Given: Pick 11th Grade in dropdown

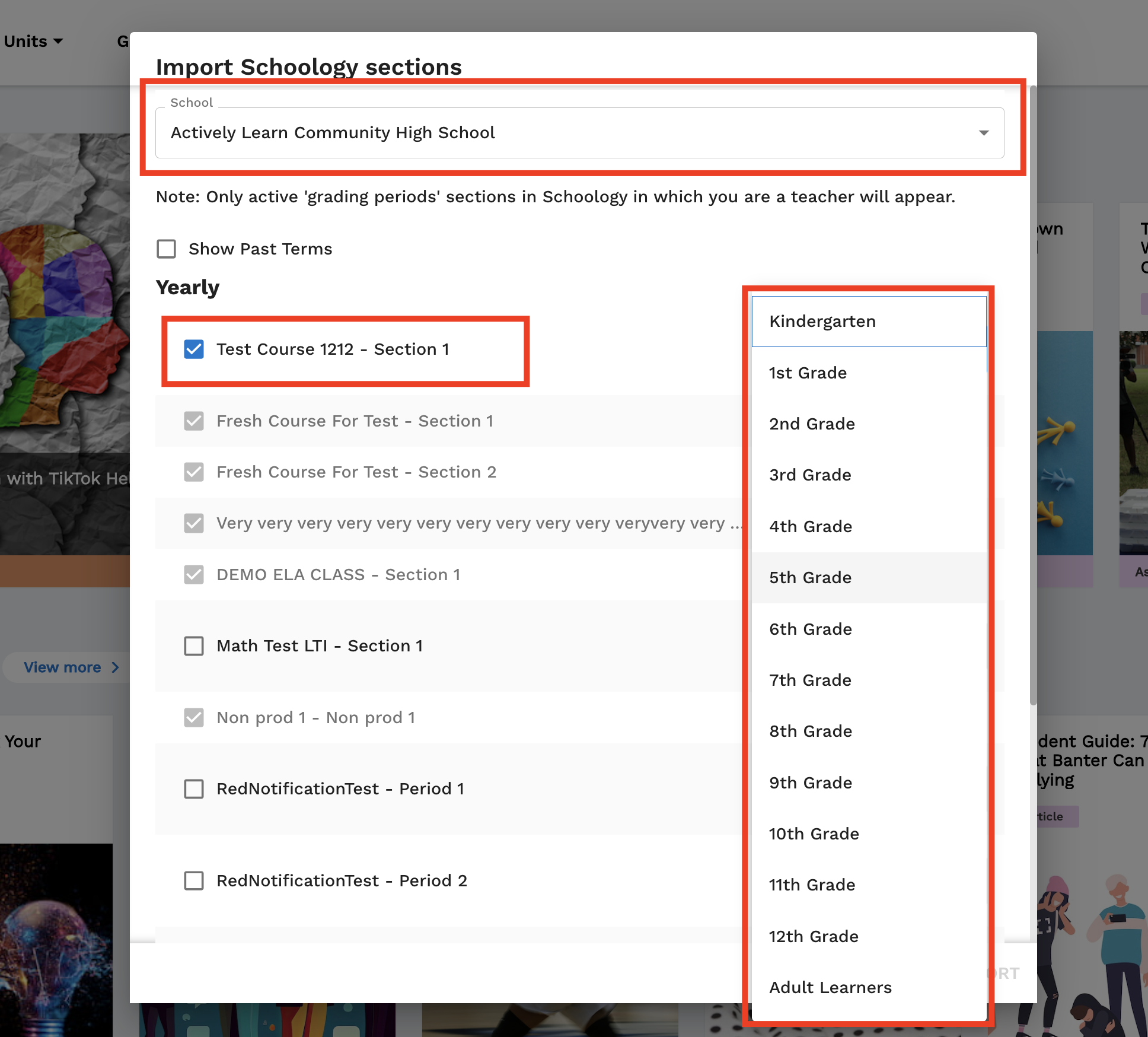Looking at the screenshot, I should (869, 885).
